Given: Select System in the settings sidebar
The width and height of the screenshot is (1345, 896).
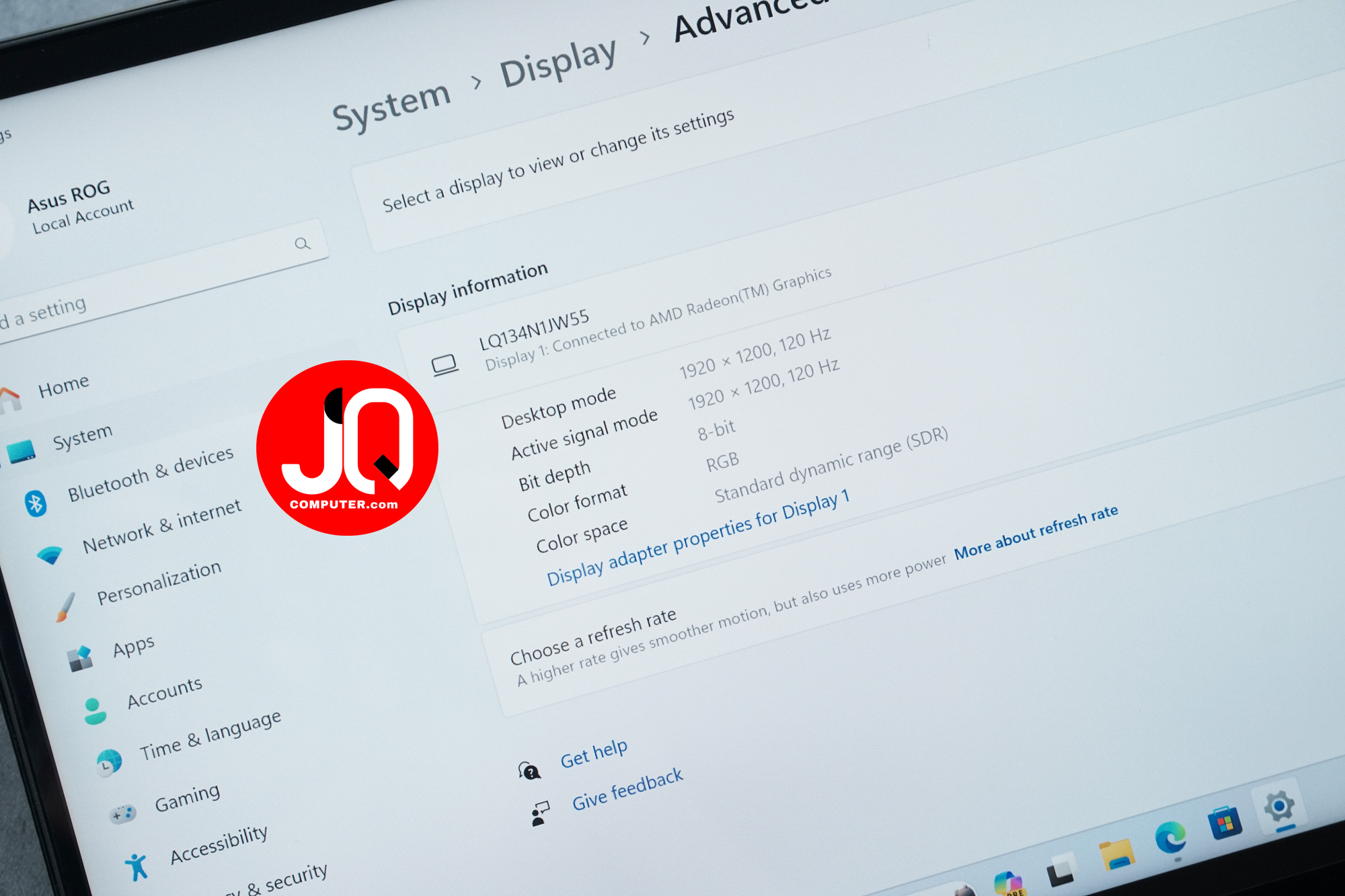Looking at the screenshot, I should coord(83,437).
